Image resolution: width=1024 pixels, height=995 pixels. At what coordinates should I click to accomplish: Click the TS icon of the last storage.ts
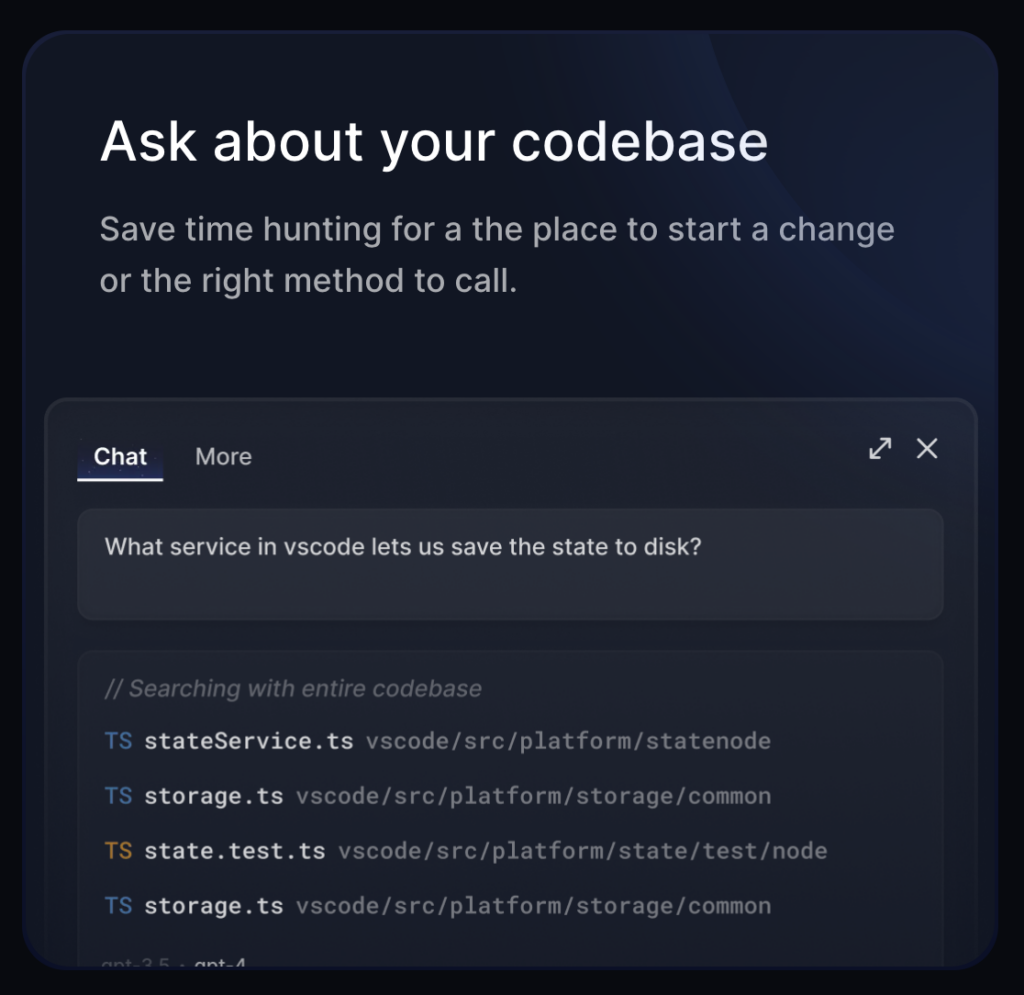click(x=118, y=906)
